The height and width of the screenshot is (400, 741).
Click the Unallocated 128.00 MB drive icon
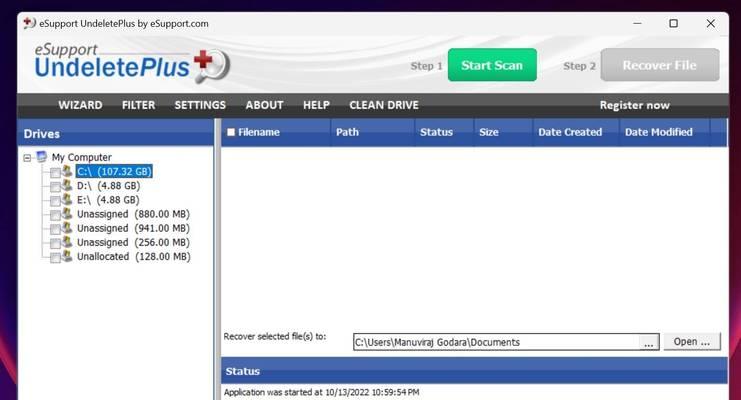68,256
